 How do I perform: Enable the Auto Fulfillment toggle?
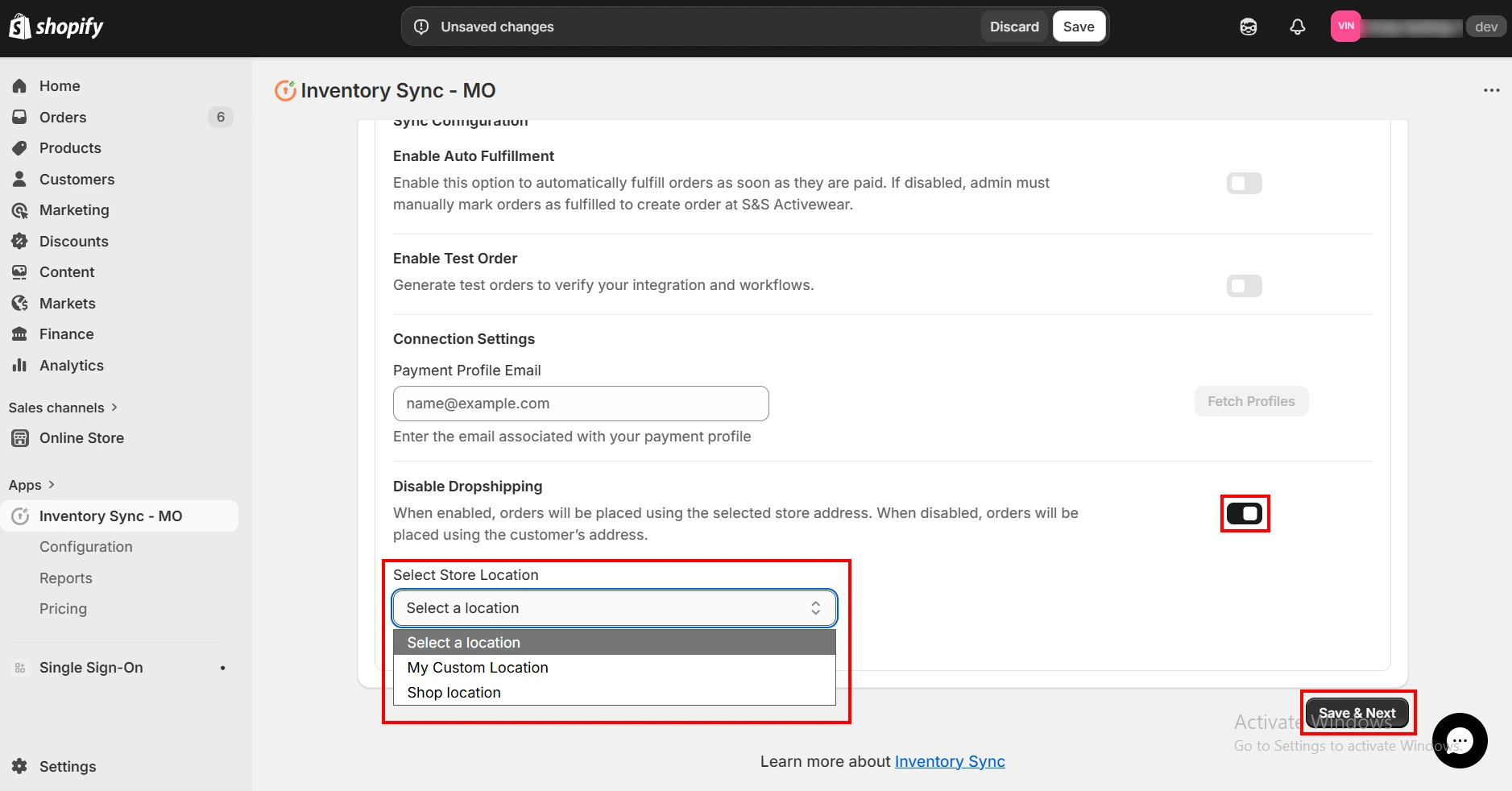(x=1244, y=183)
